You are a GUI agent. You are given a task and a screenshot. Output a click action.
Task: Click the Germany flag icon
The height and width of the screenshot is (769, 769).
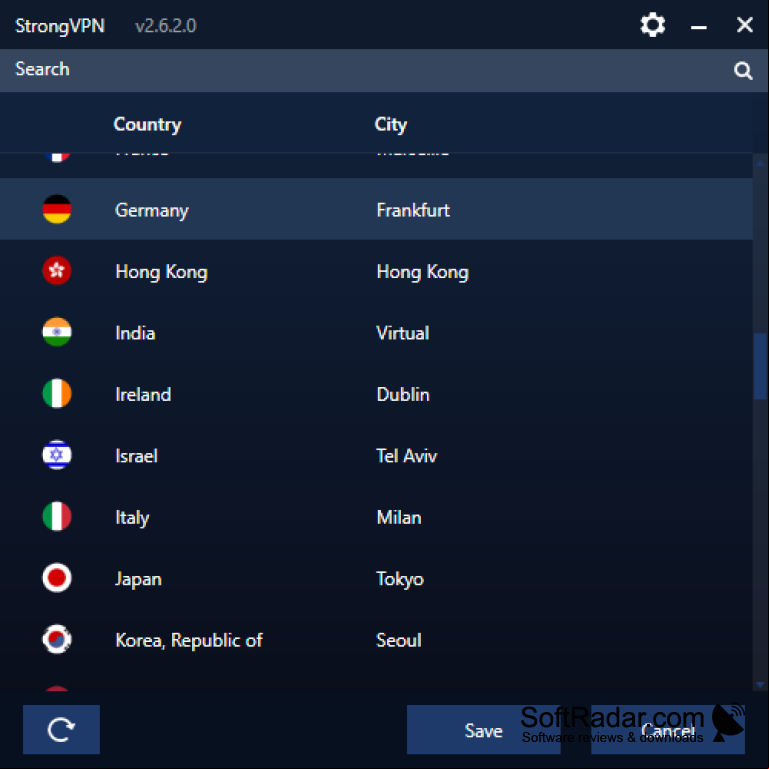pos(57,209)
